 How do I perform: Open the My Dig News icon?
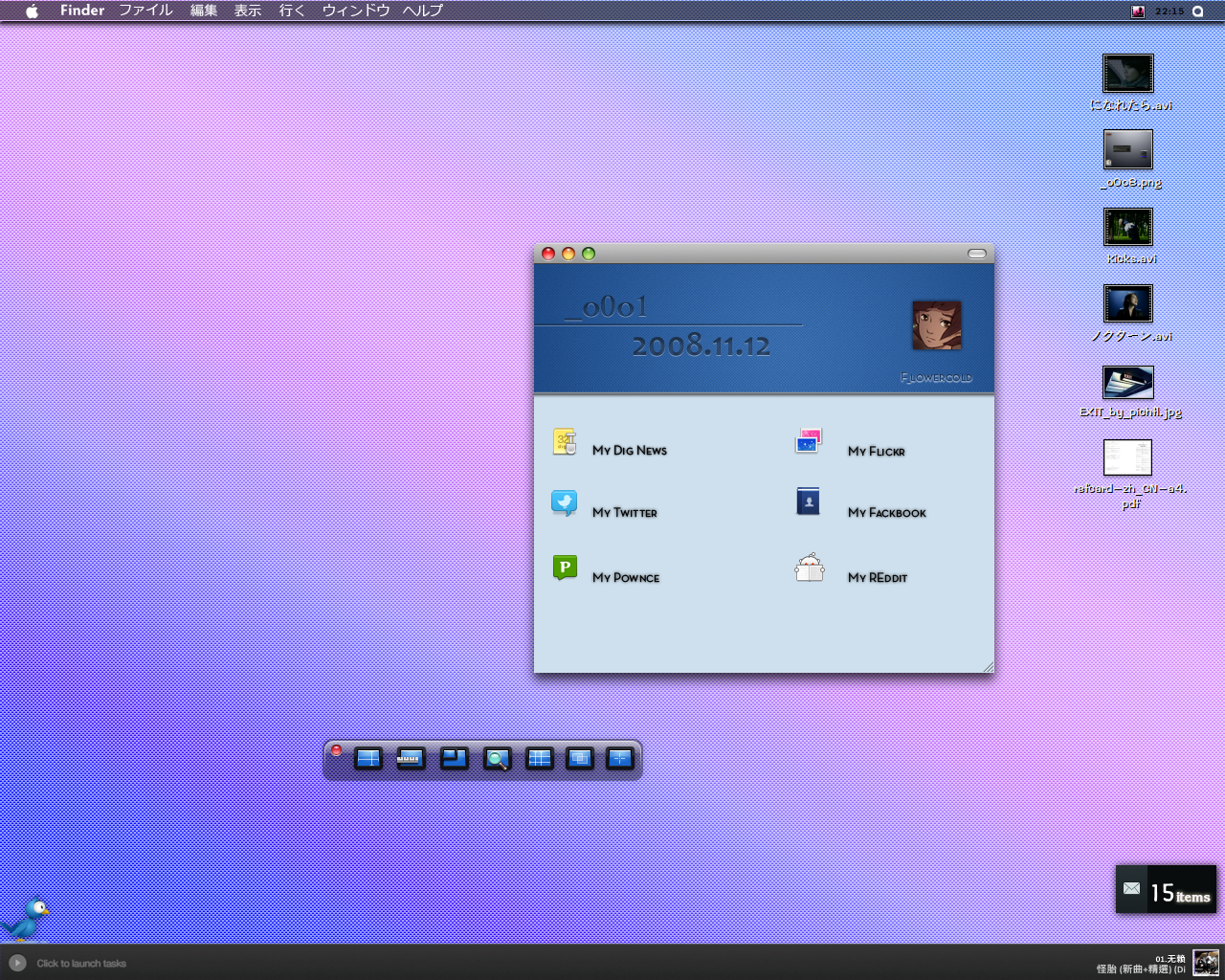click(x=565, y=442)
